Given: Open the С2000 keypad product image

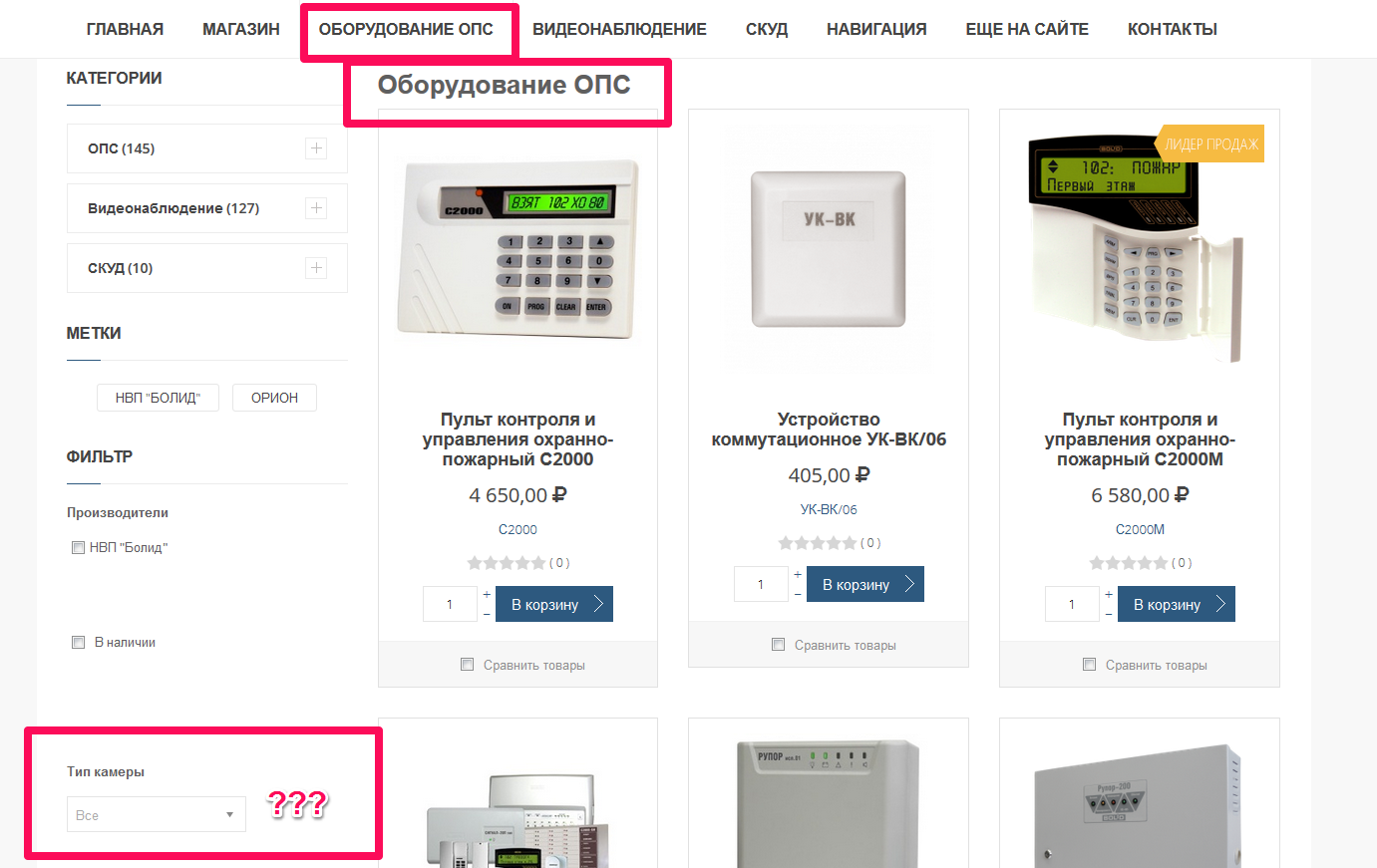Looking at the screenshot, I should click(x=517, y=249).
